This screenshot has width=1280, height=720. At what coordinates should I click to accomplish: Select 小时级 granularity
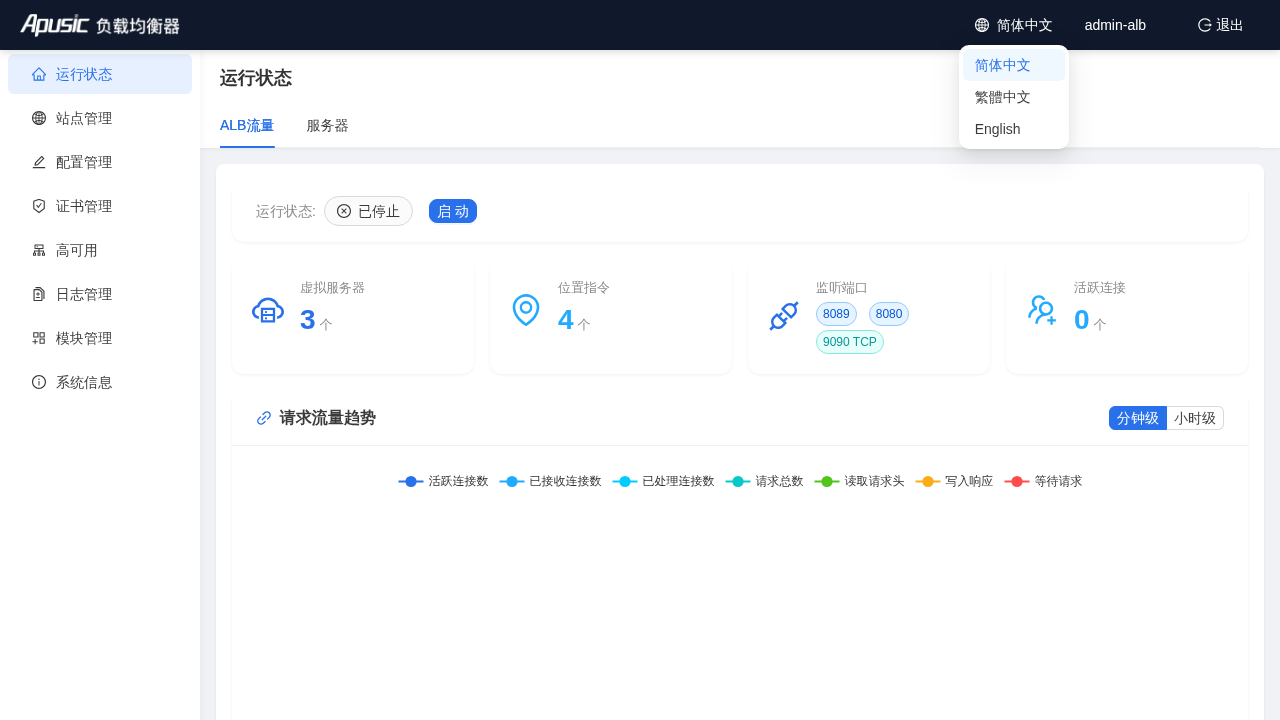[x=1195, y=418]
